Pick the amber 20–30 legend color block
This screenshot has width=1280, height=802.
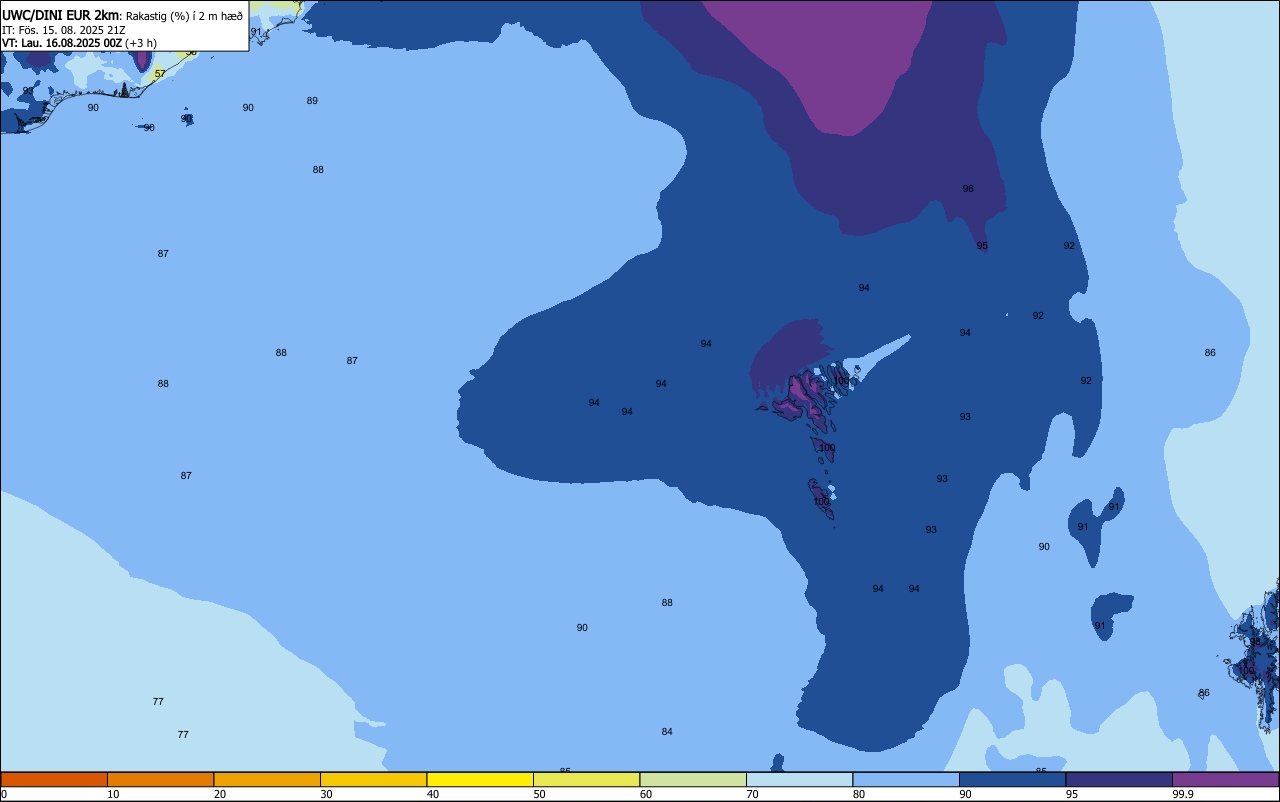[267, 779]
